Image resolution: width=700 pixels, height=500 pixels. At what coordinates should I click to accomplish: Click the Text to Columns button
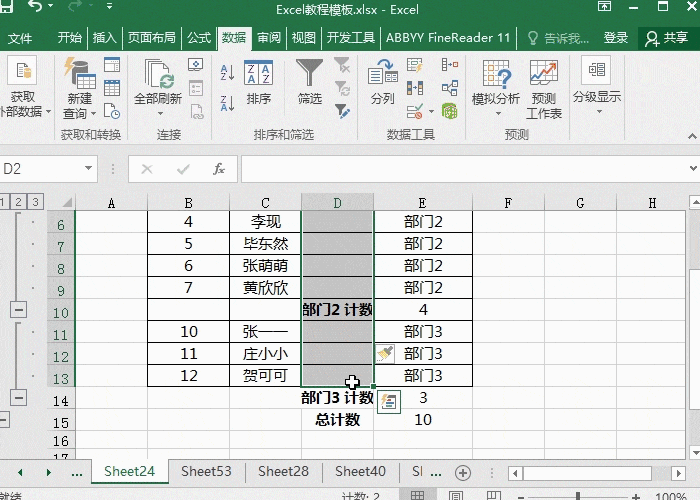pos(383,83)
